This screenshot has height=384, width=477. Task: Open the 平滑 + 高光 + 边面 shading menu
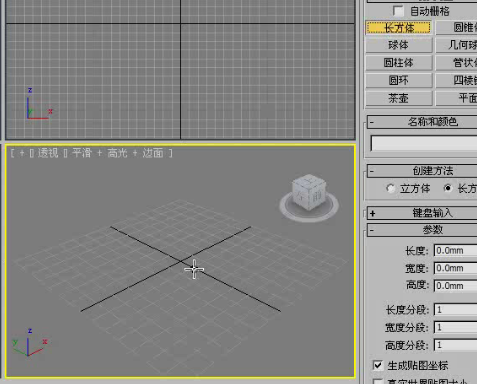[118, 153]
